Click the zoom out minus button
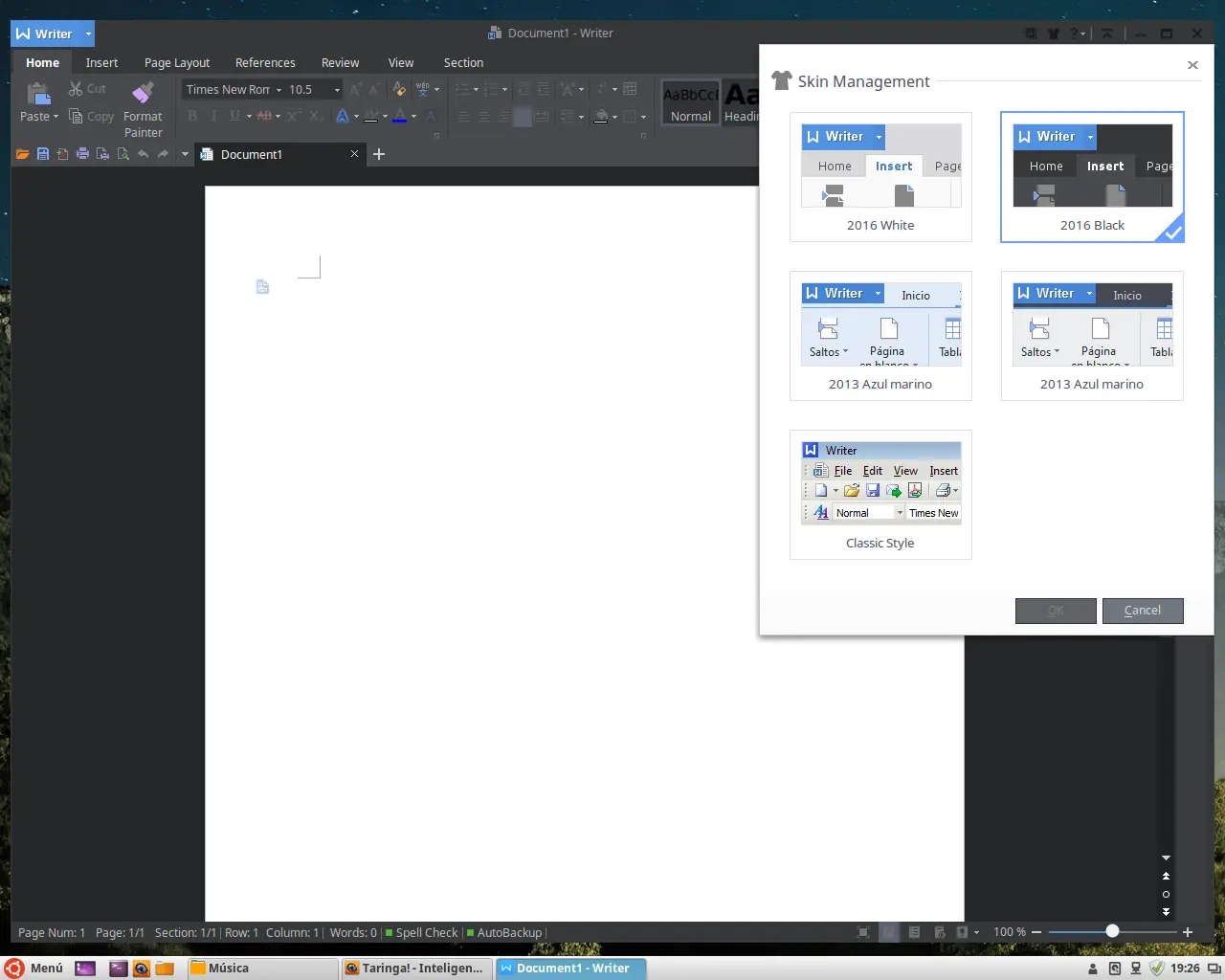Image resolution: width=1225 pixels, height=980 pixels. point(1036,932)
